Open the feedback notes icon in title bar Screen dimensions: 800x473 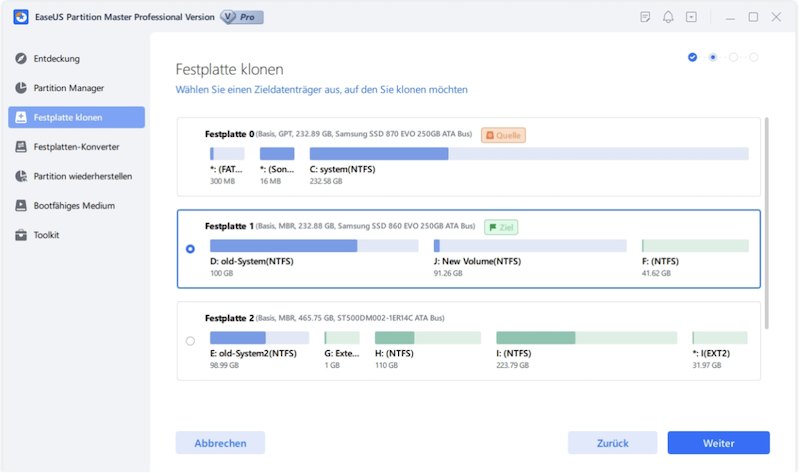click(x=645, y=17)
